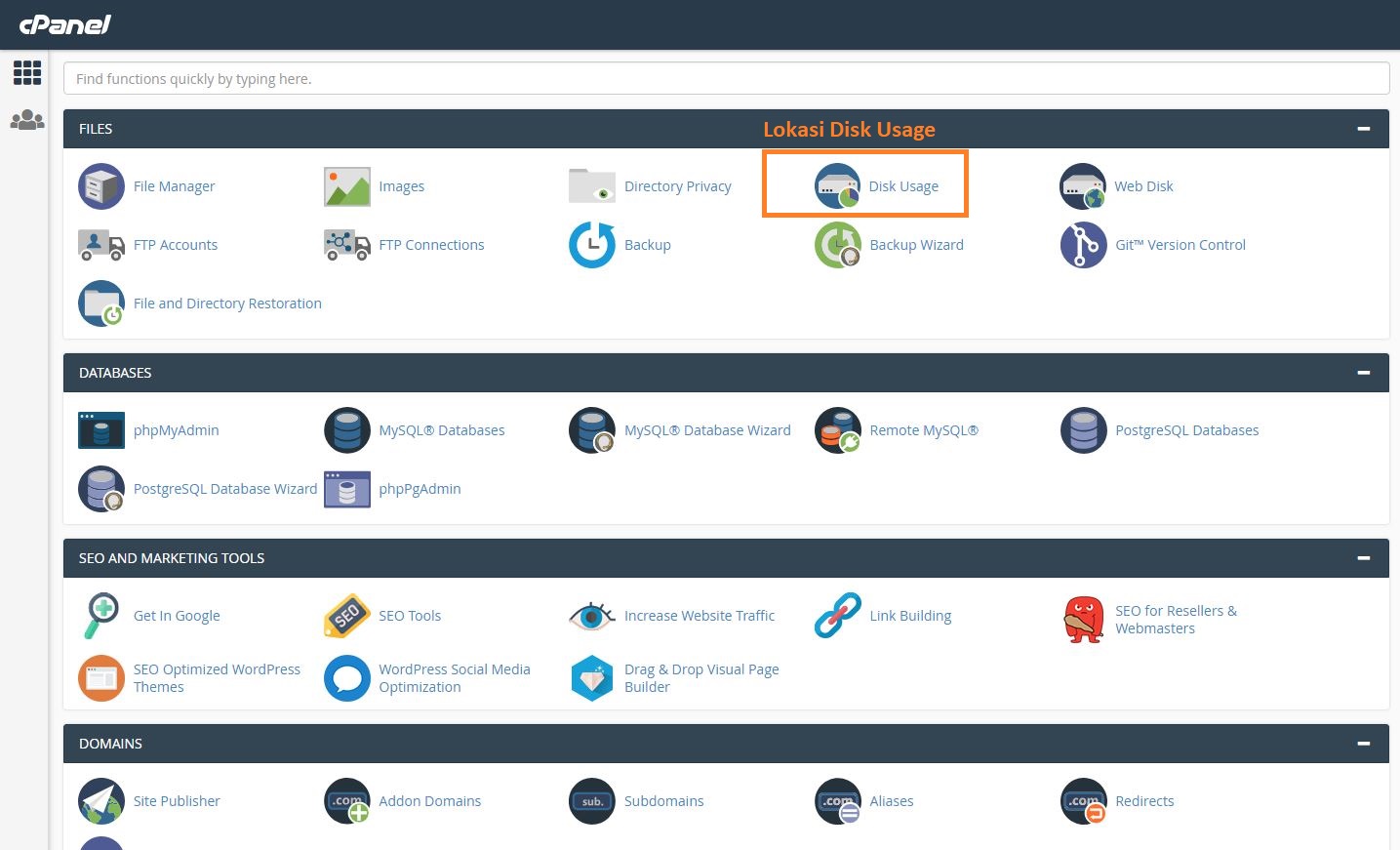Open the Subdomains icon
The height and width of the screenshot is (850, 1400).
click(592, 800)
